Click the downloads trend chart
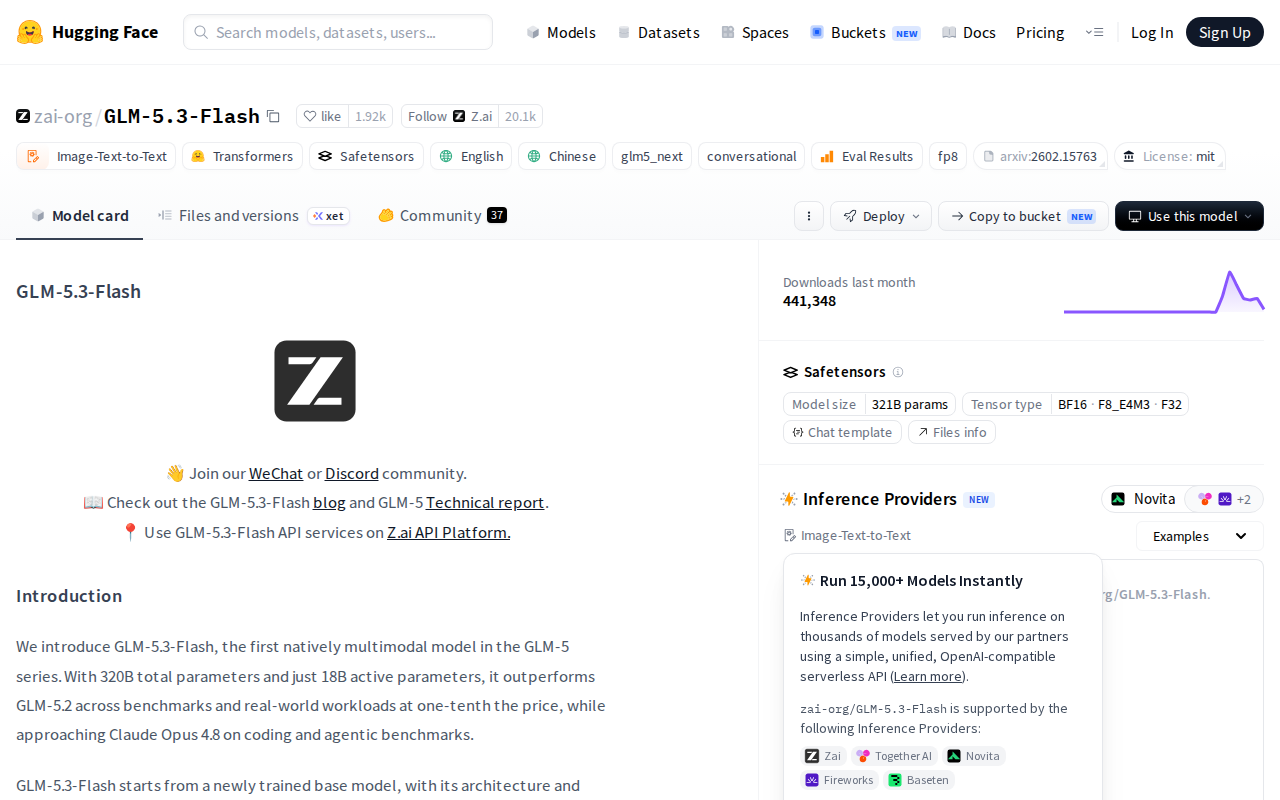This screenshot has height=800, width=1280. (x=1164, y=292)
